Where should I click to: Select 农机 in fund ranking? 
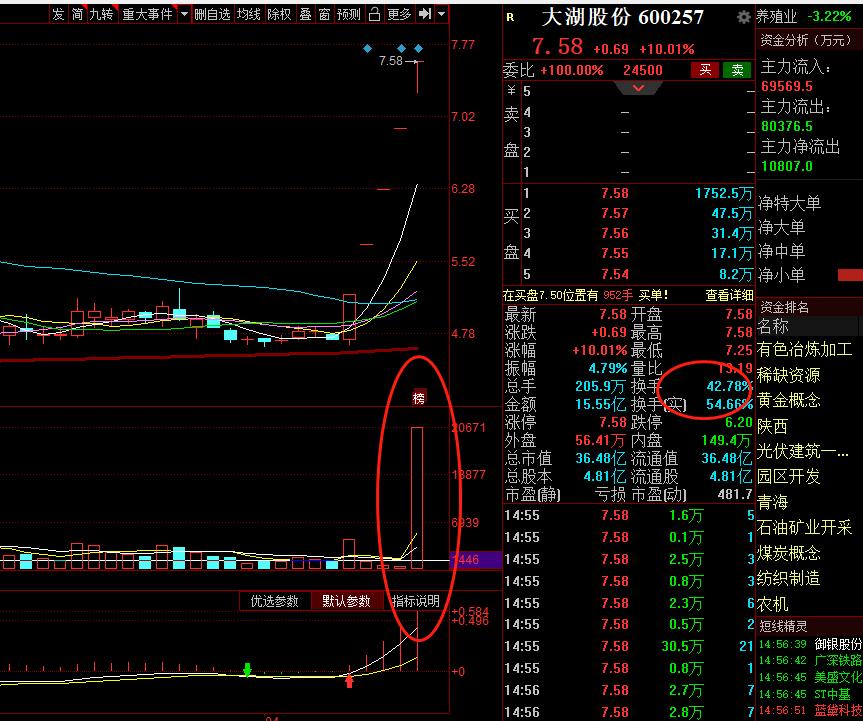pos(772,604)
